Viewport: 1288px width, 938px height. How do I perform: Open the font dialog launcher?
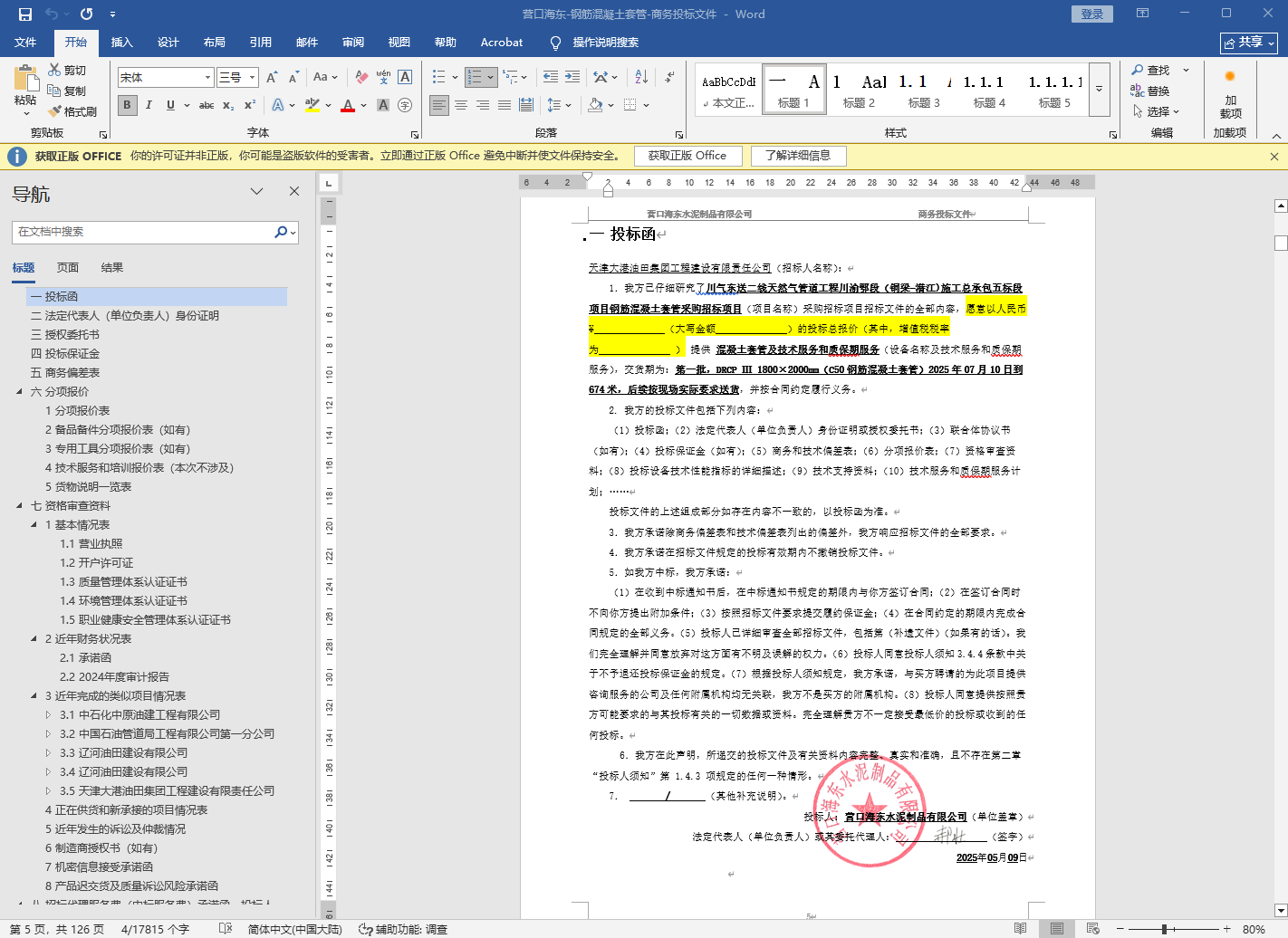[414, 134]
